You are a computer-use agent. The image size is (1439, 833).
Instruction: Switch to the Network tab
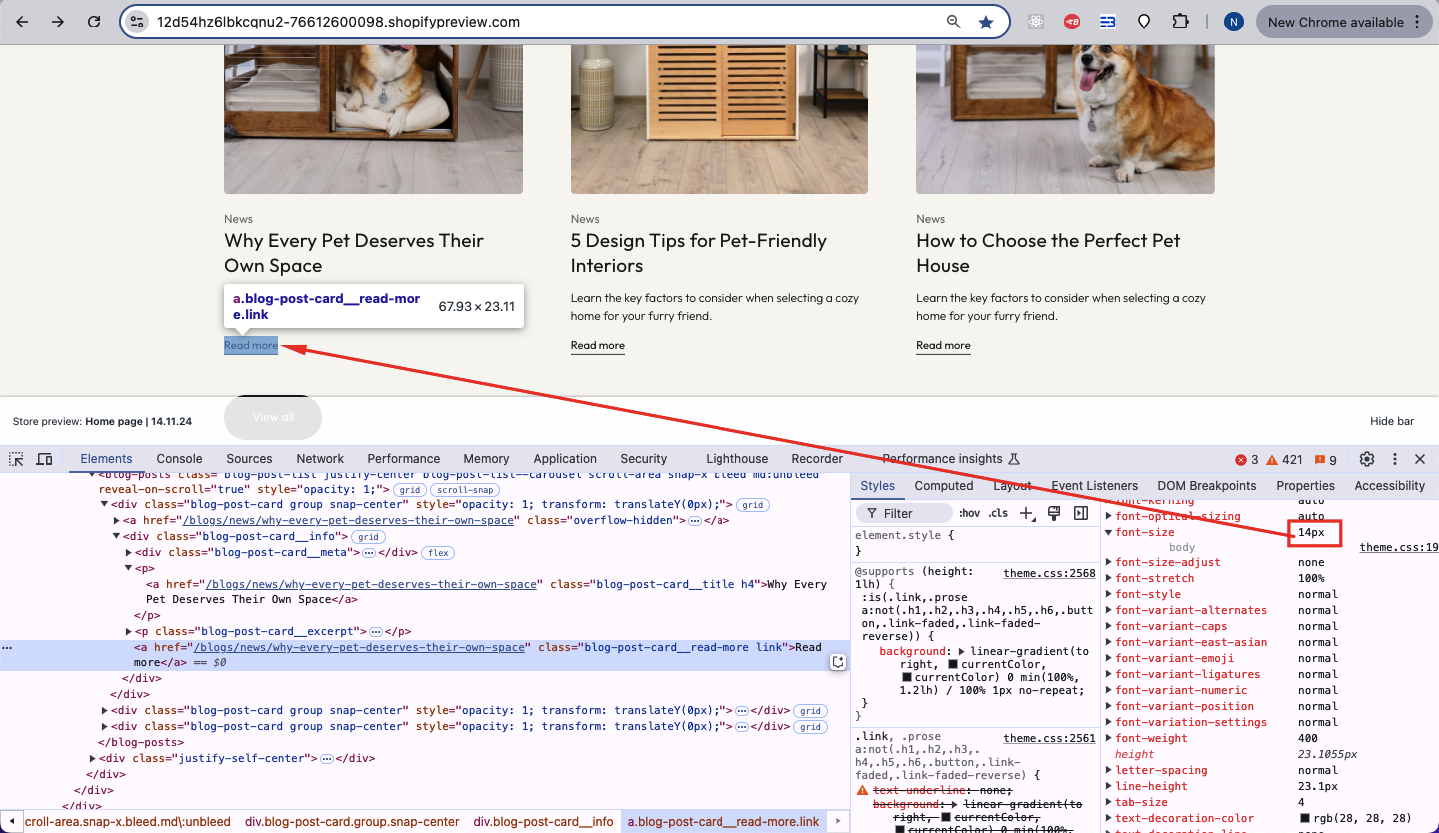click(320, 459)
